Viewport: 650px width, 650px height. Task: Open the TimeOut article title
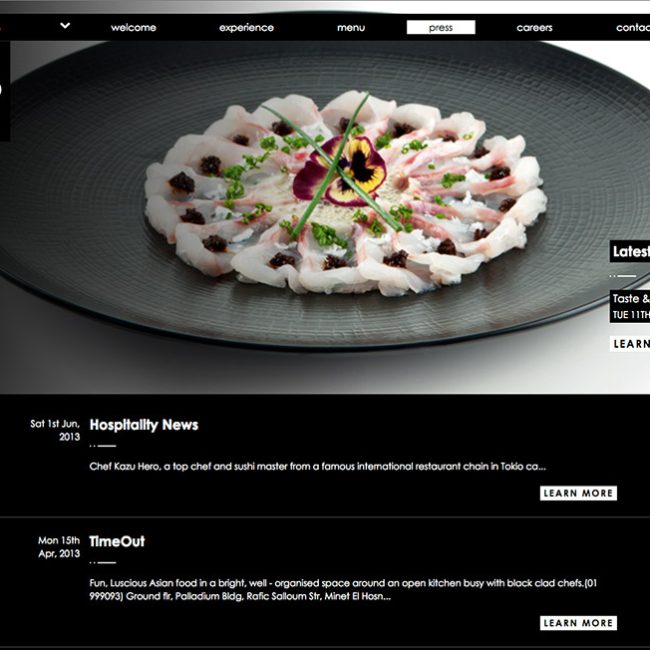pos(117,541)
